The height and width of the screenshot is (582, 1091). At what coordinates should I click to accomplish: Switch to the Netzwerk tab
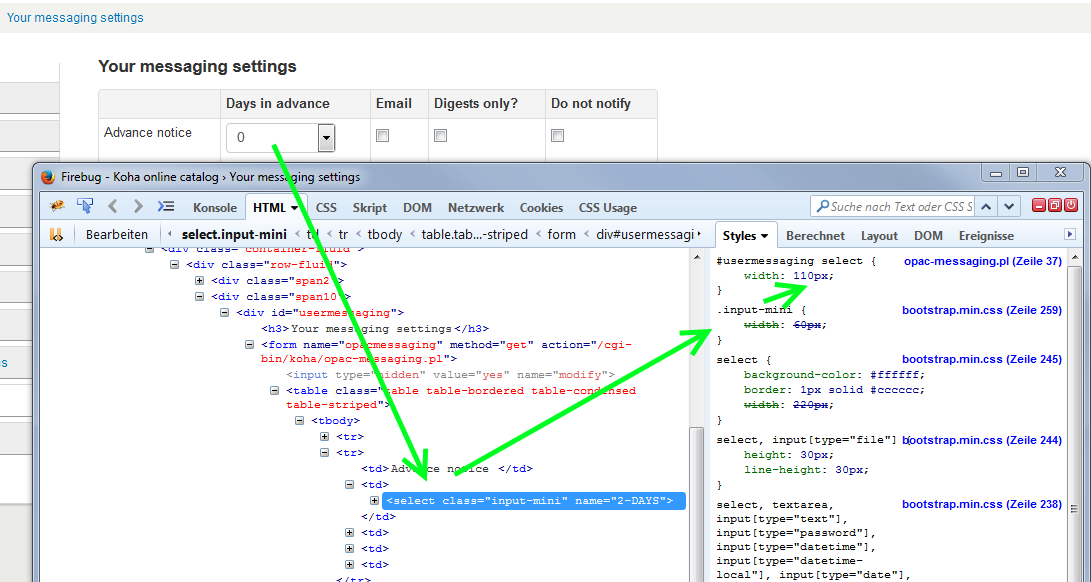click(475, 208)
